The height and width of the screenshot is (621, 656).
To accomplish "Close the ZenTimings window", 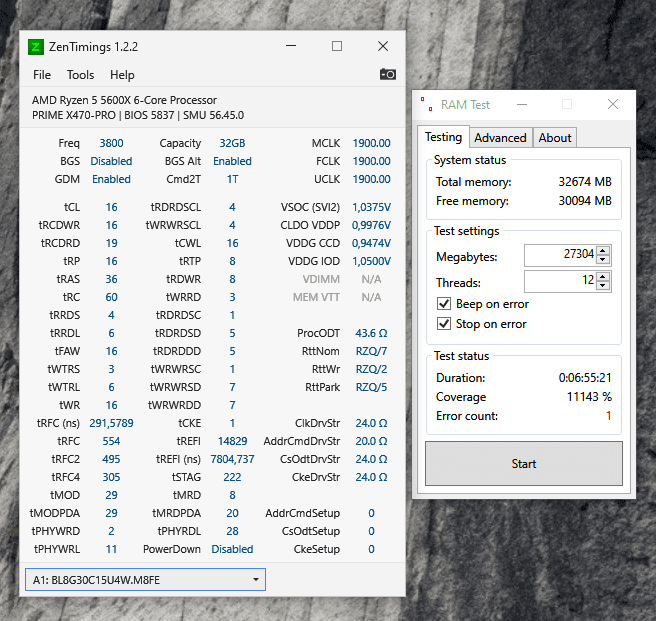I will click(383, 46).
